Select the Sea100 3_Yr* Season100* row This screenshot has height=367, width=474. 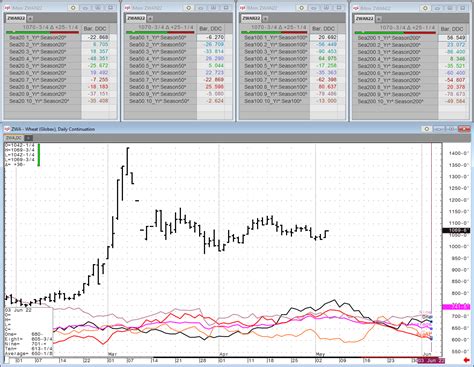point(275,51)
